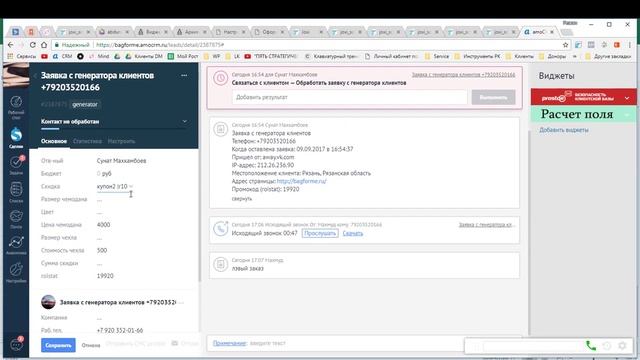Switch to the Основное tab
Screen dimensions: 640x360
click(x=54, y=141)
